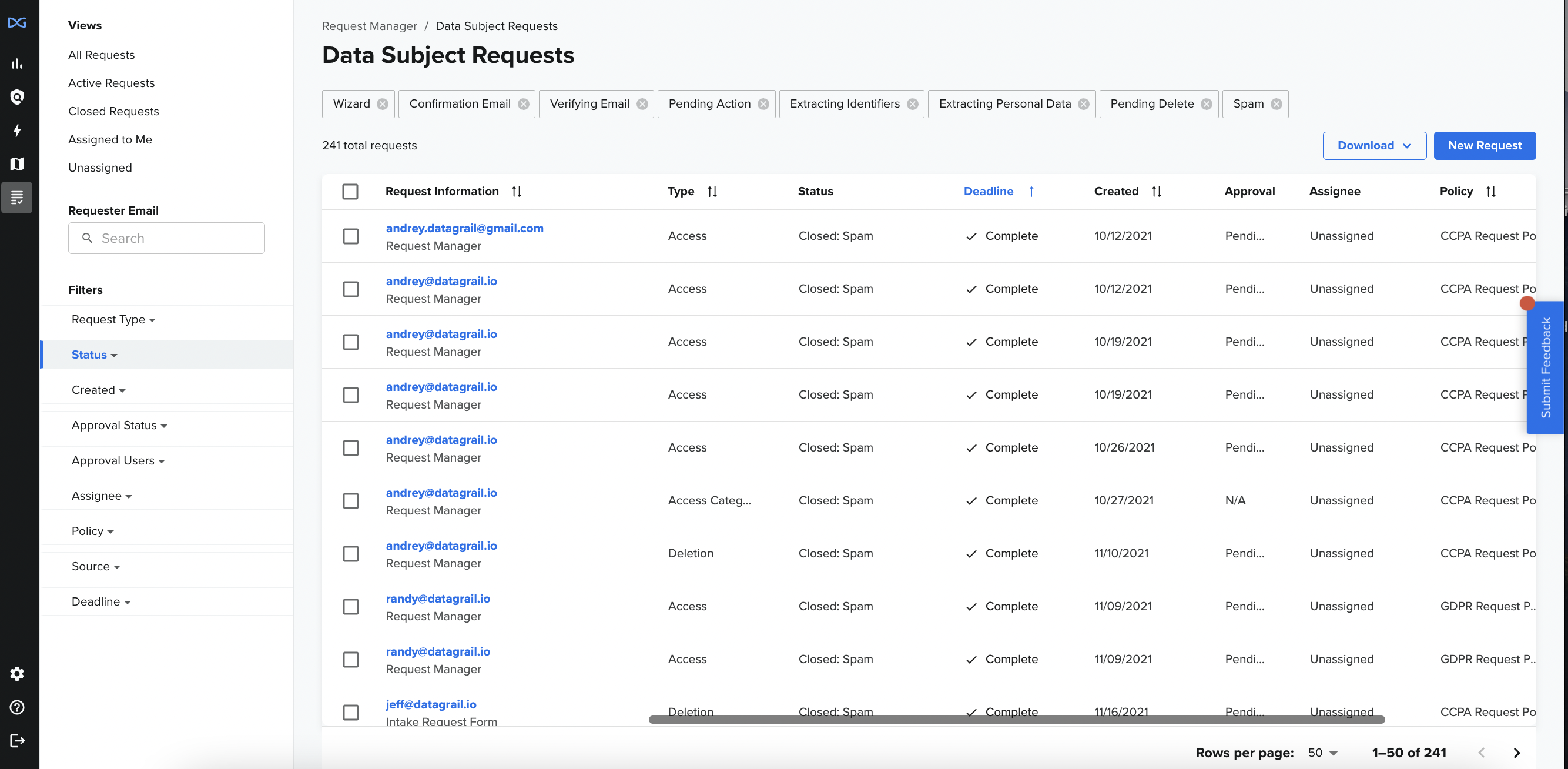Sort by Policy column arrows
1568x769 pixels.
point(1490,192)
